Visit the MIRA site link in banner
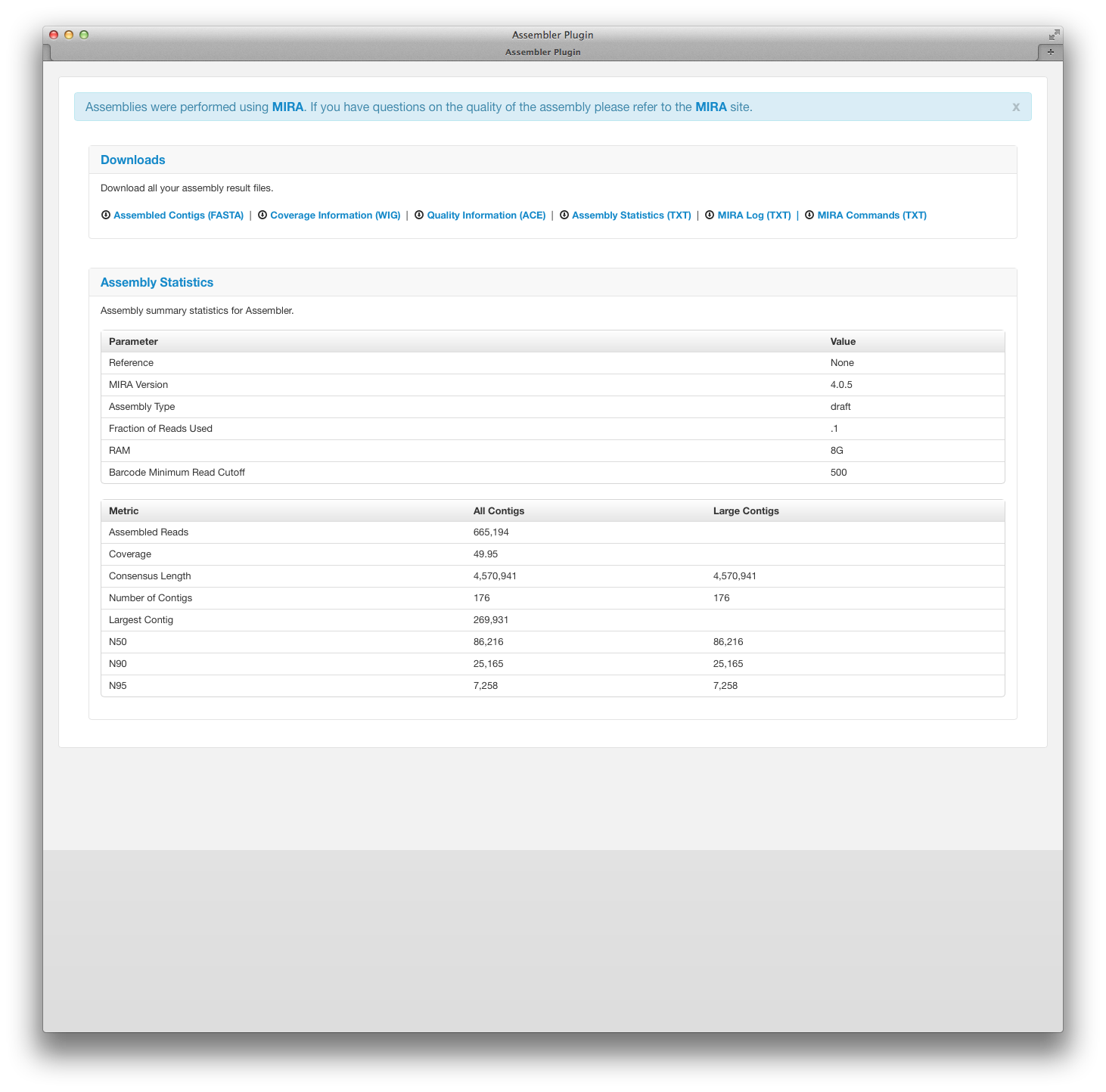The image size is (1106, 1092). tap(710, 107)
